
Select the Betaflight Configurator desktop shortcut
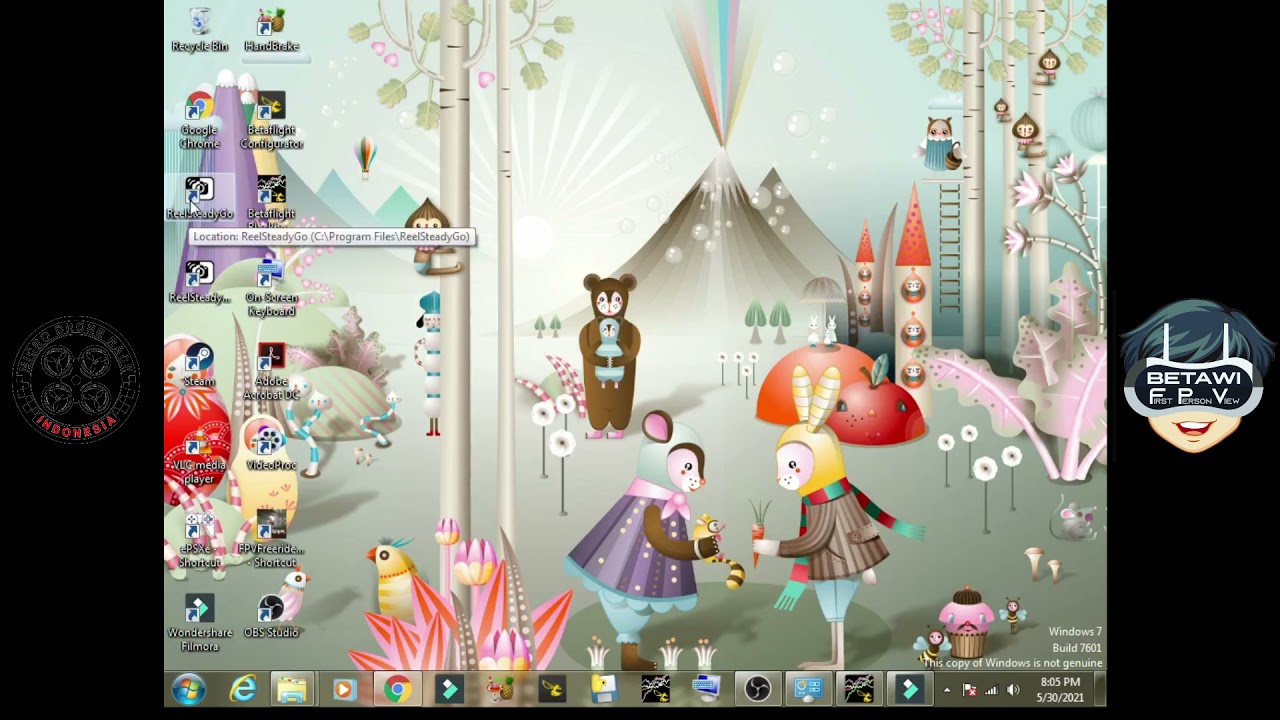coord(271,121)
